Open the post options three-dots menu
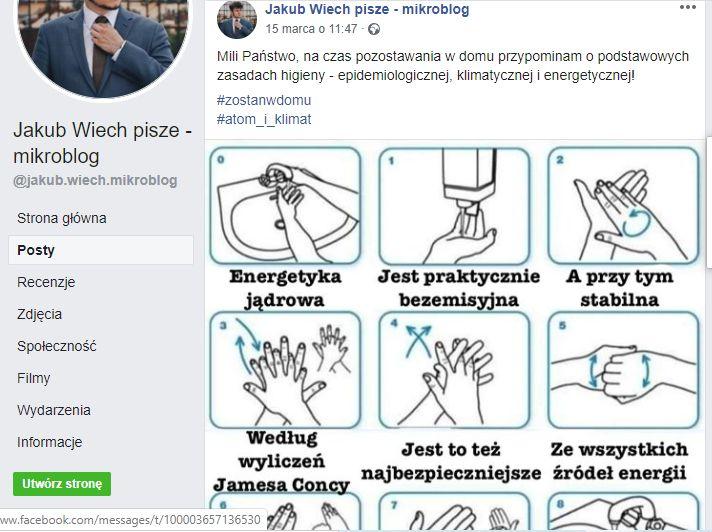712x532 pixels. coord(687,7)
